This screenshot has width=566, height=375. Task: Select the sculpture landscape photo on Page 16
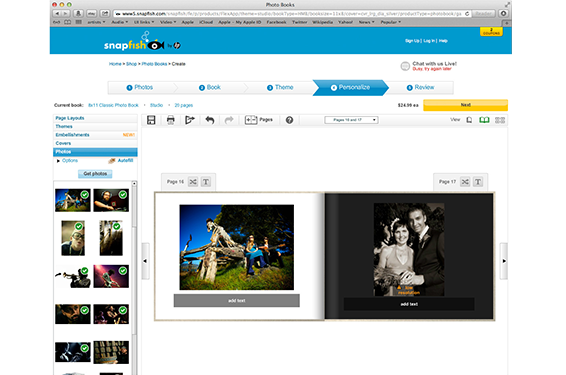pos(236,247)
